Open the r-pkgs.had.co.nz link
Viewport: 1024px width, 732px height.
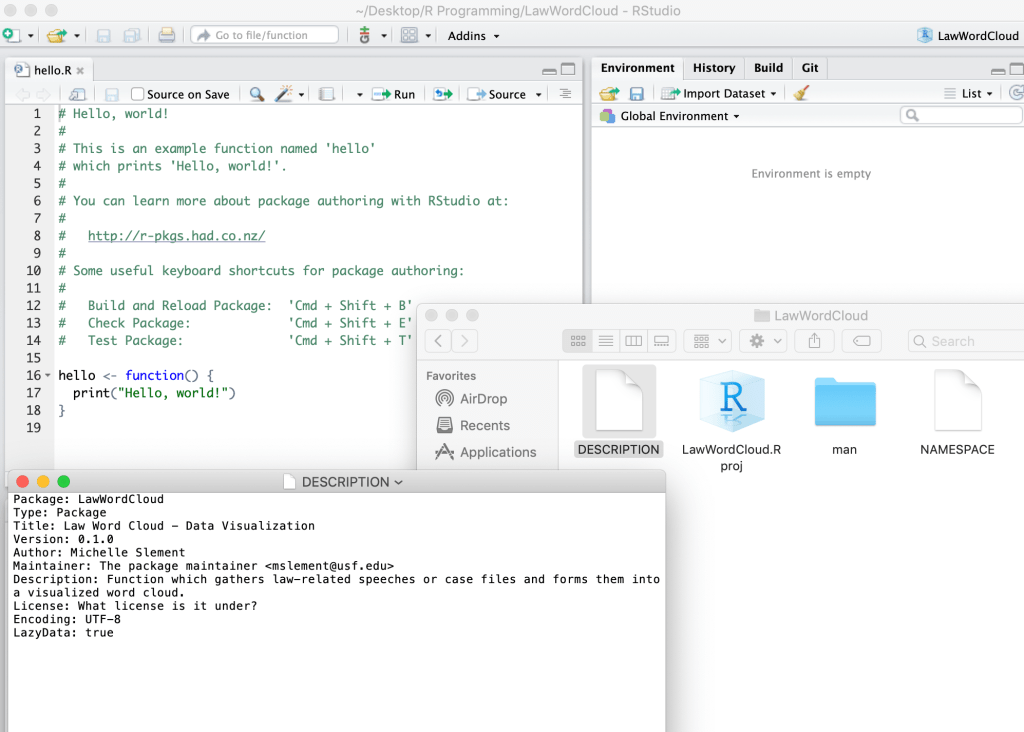176,236
